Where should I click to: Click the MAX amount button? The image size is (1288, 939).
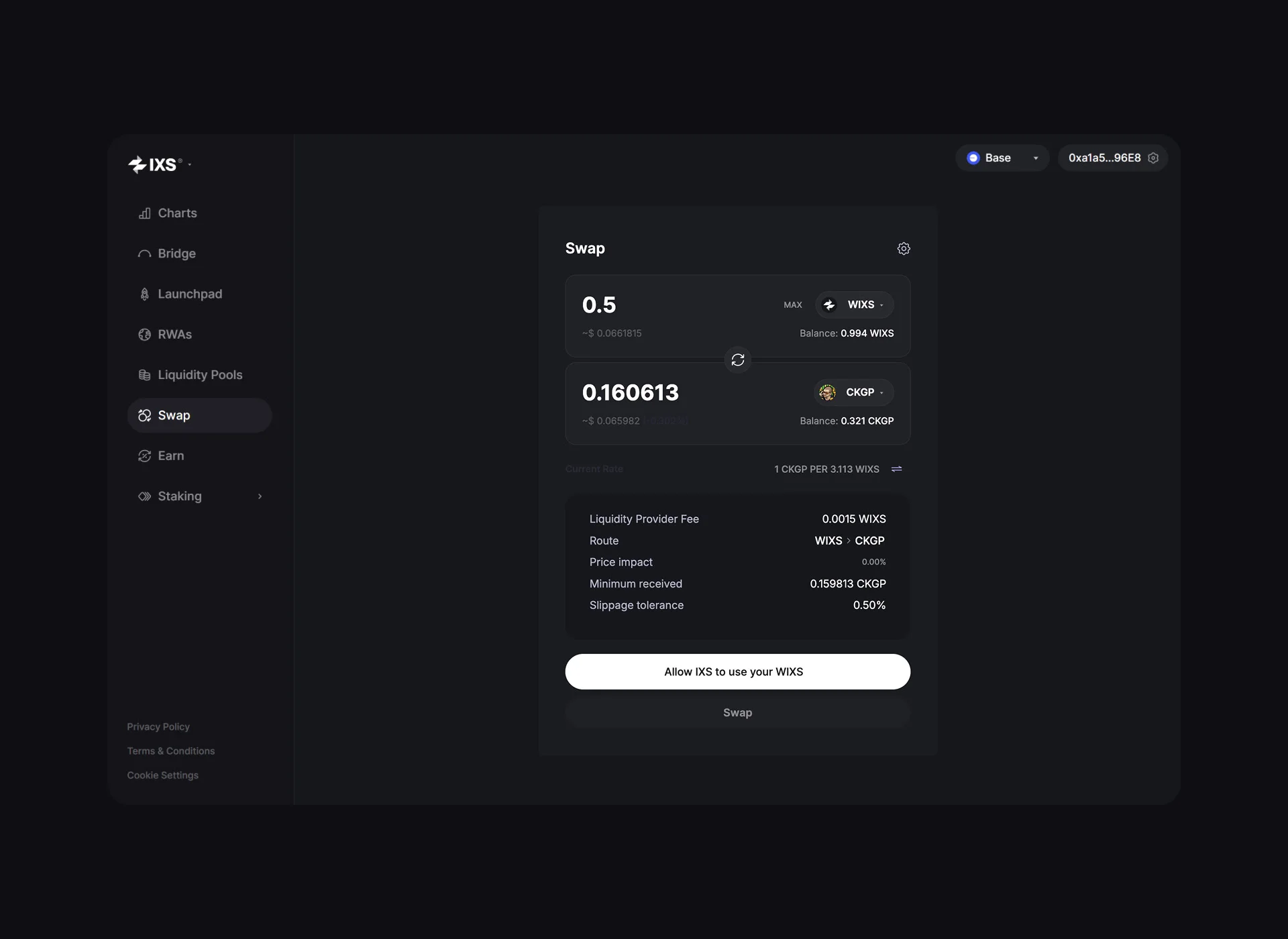[x=792, y=305]
